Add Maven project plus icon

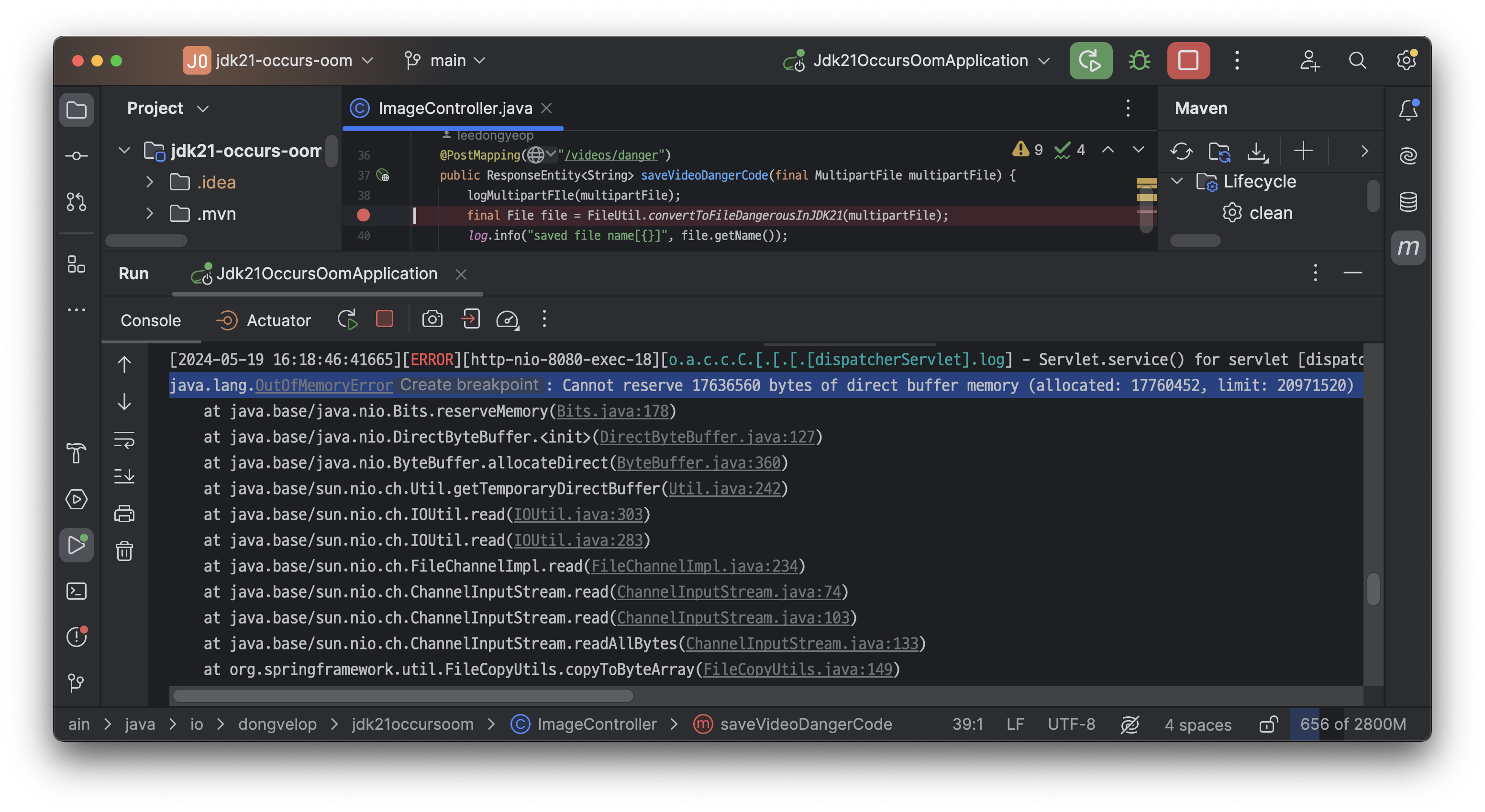click(x=1303, y=151)
